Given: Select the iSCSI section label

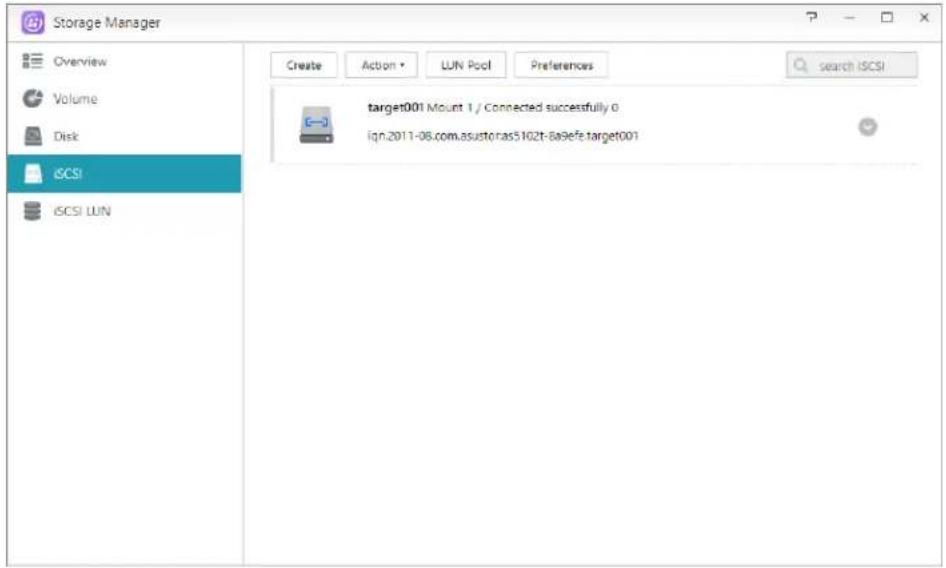Looking at the screenshot, I should pos(68,174).
